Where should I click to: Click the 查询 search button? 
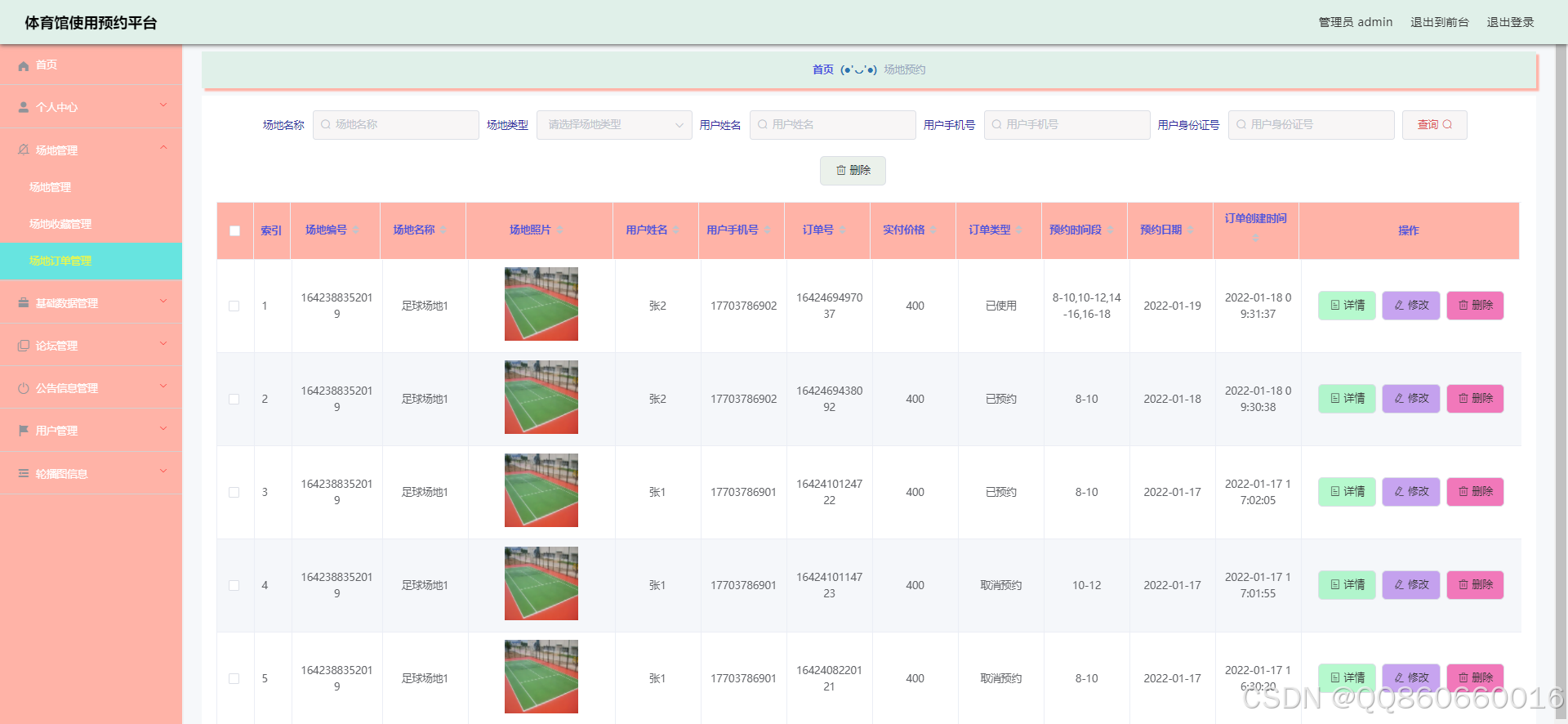[x=1434, y=125]
